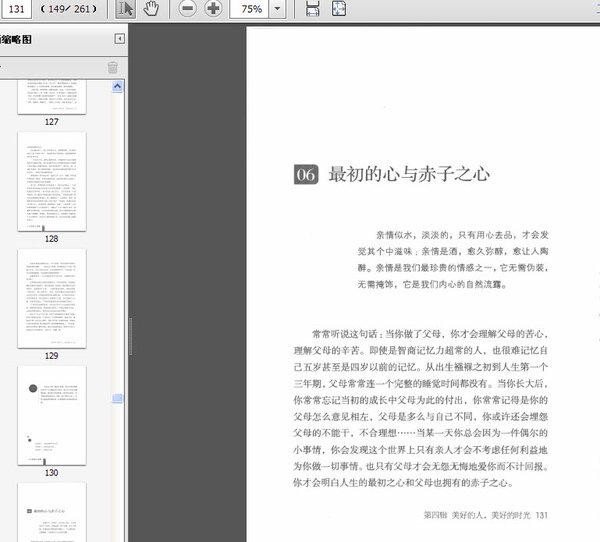Click paragraph line starting 常常听说这句话
The image size is (600, 542).
(430, 334)
